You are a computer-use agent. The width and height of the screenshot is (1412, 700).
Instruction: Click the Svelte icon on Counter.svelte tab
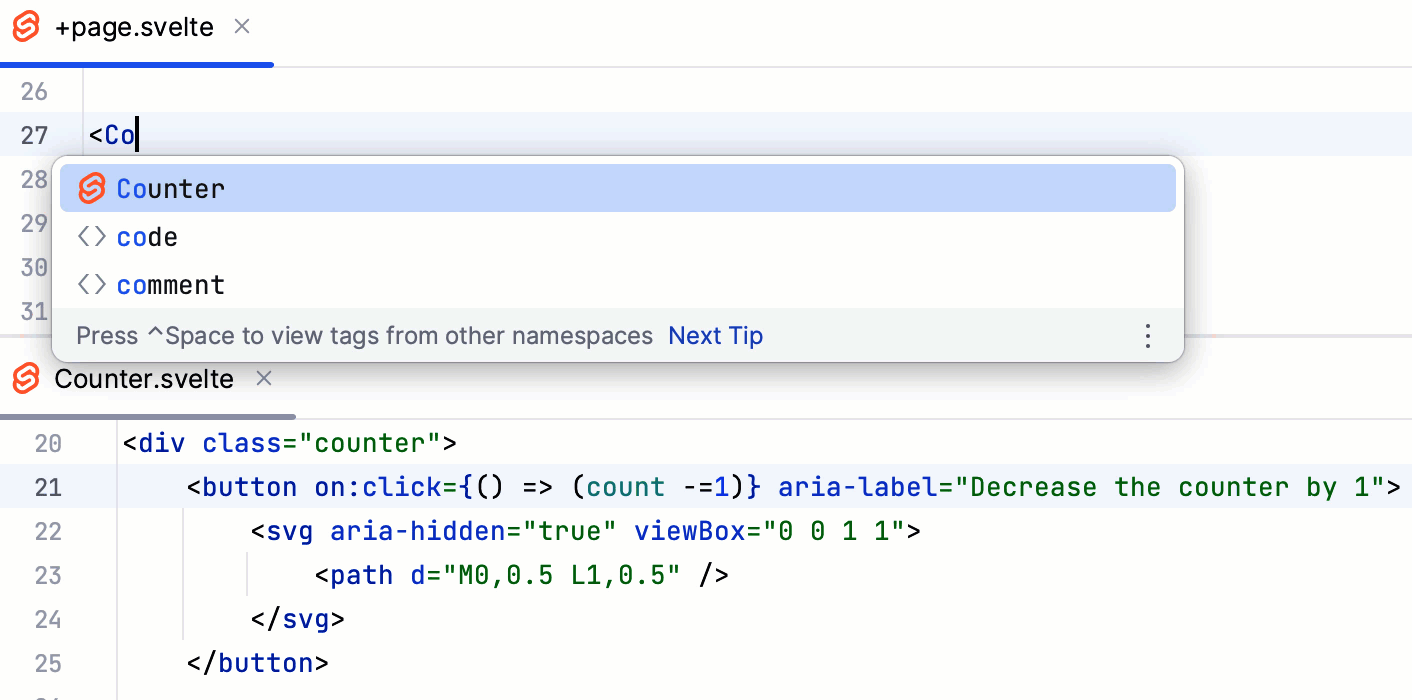26,379
